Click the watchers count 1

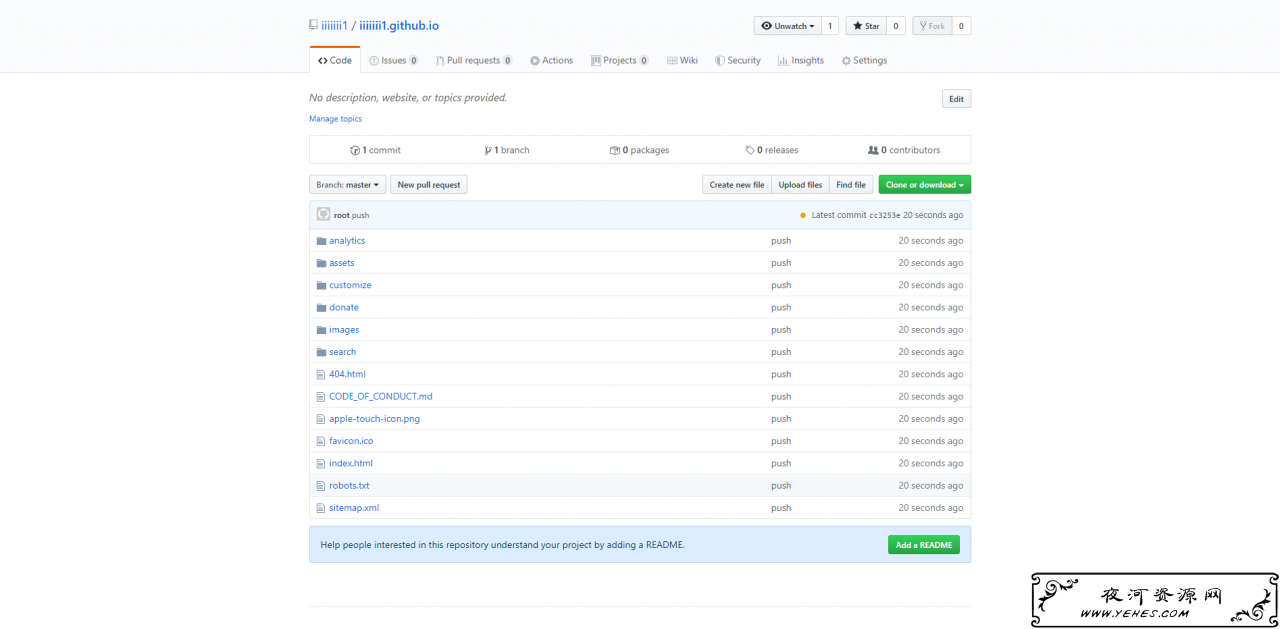[x=830, y=26]
